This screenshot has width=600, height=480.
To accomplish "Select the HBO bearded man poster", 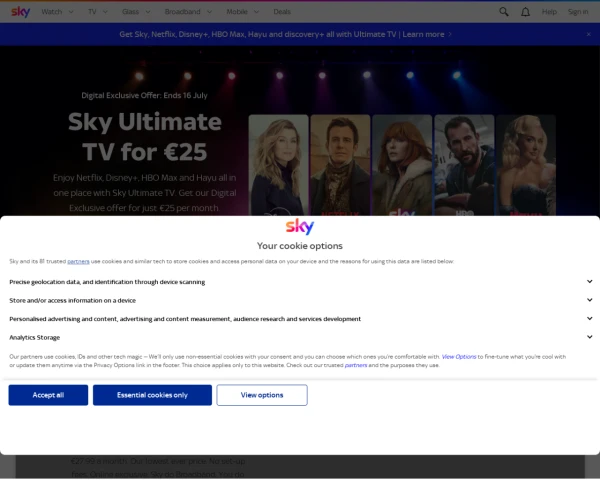I will pos(464,165).
